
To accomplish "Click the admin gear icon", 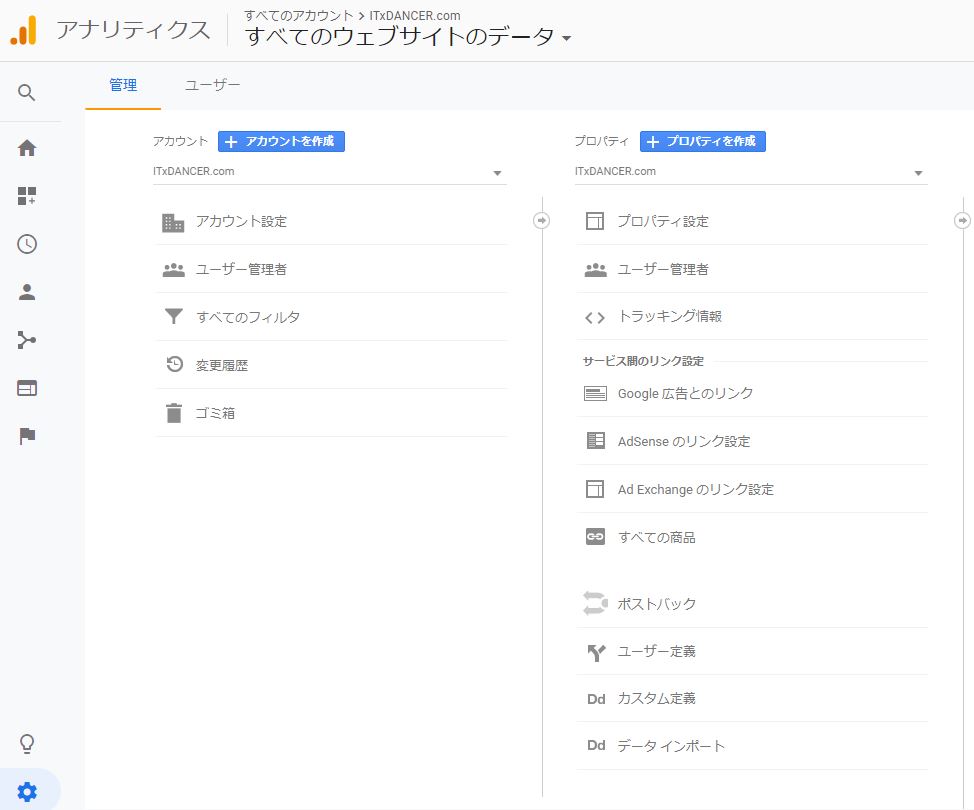I will pos(27,792).
